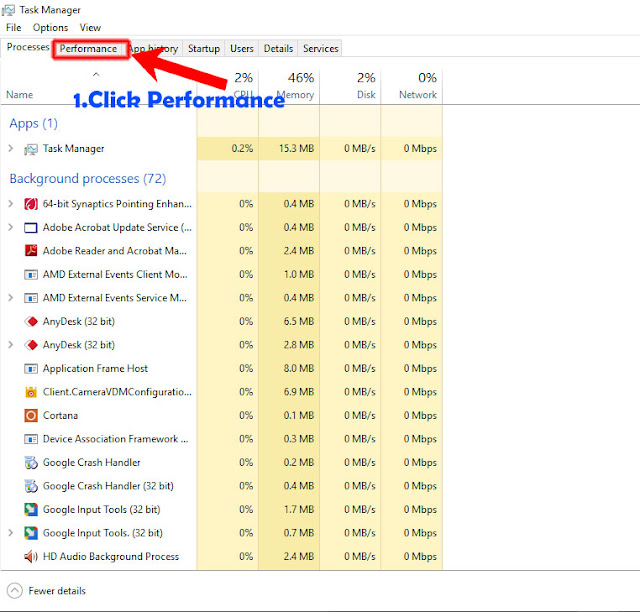The height and width of the screenshot is (612, 640).
Task: Expand the Adobe Acrobat Update Service row
Action: [11, 227]
